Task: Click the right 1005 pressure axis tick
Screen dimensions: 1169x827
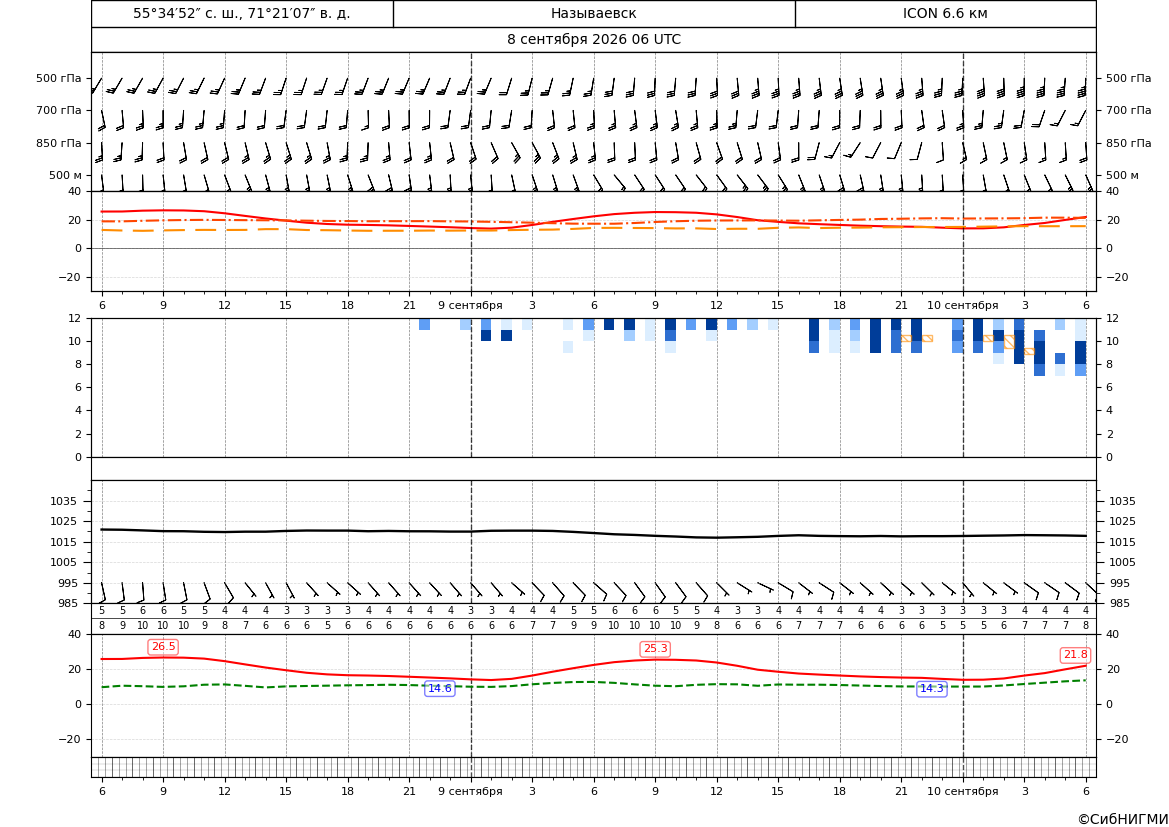Action: [1123, 562]
